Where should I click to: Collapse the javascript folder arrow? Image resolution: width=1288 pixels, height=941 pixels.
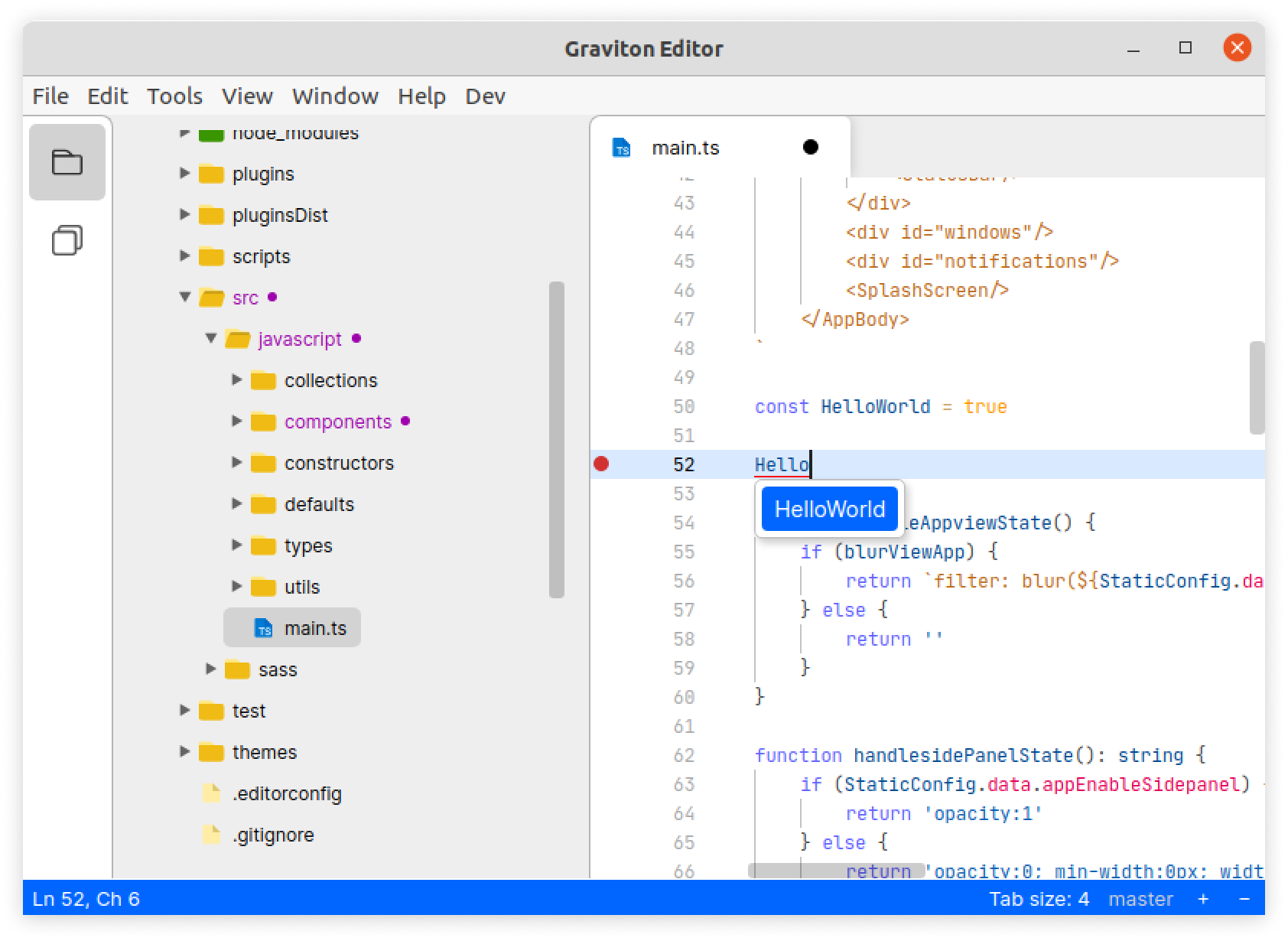211,338
